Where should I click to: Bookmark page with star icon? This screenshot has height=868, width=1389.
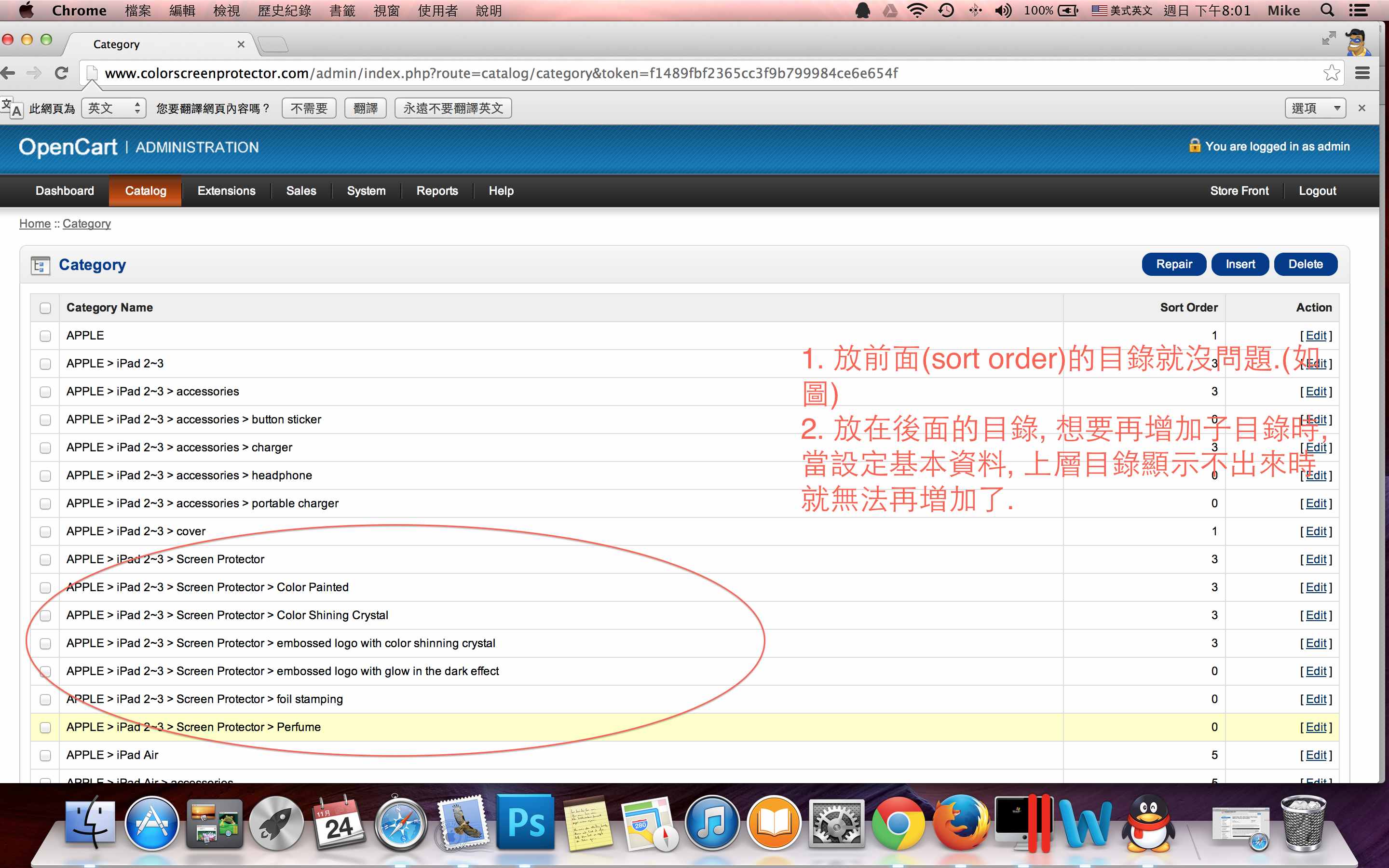click(1331, 73)
